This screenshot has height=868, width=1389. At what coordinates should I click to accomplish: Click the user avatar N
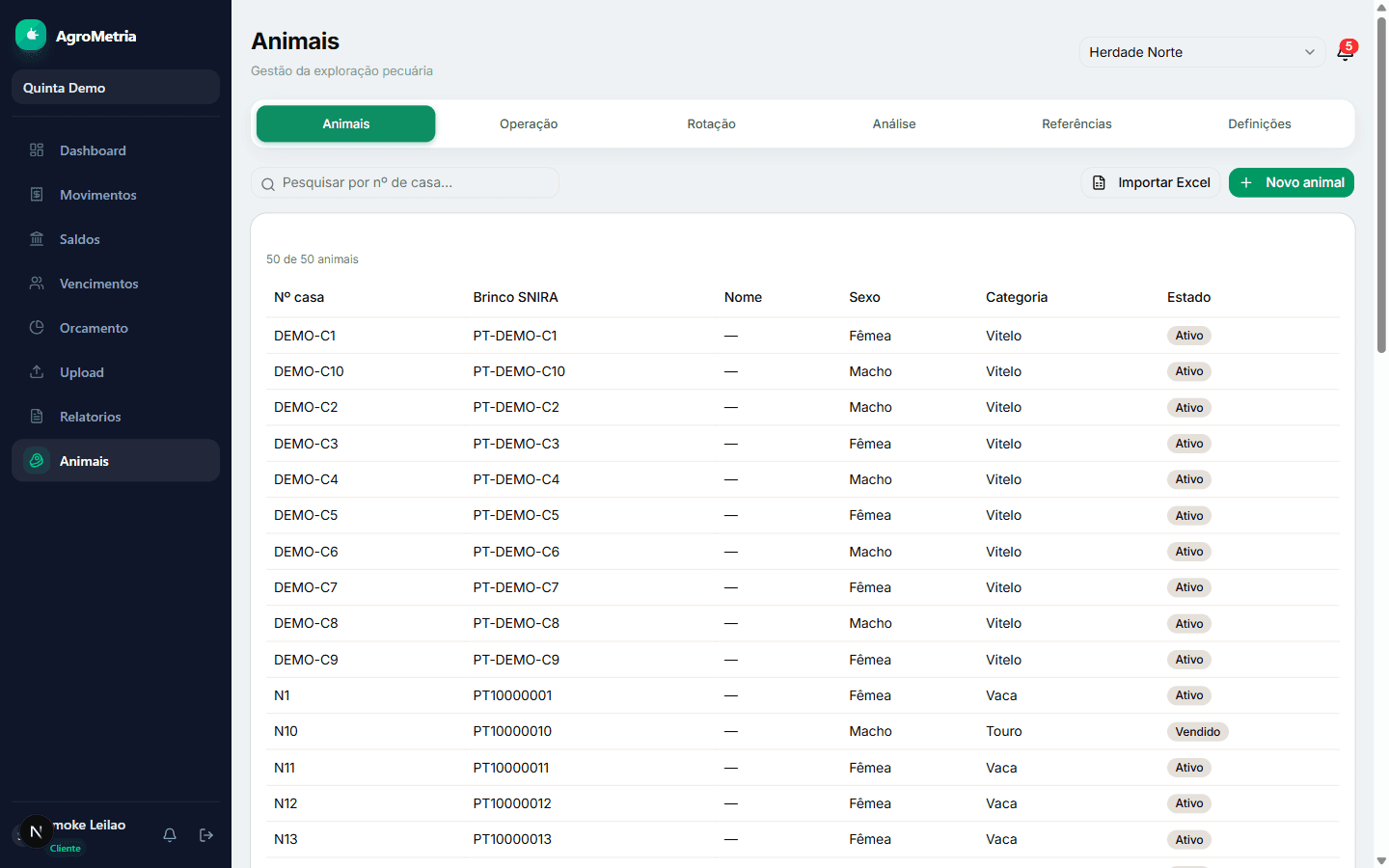[x=36, y=831]
